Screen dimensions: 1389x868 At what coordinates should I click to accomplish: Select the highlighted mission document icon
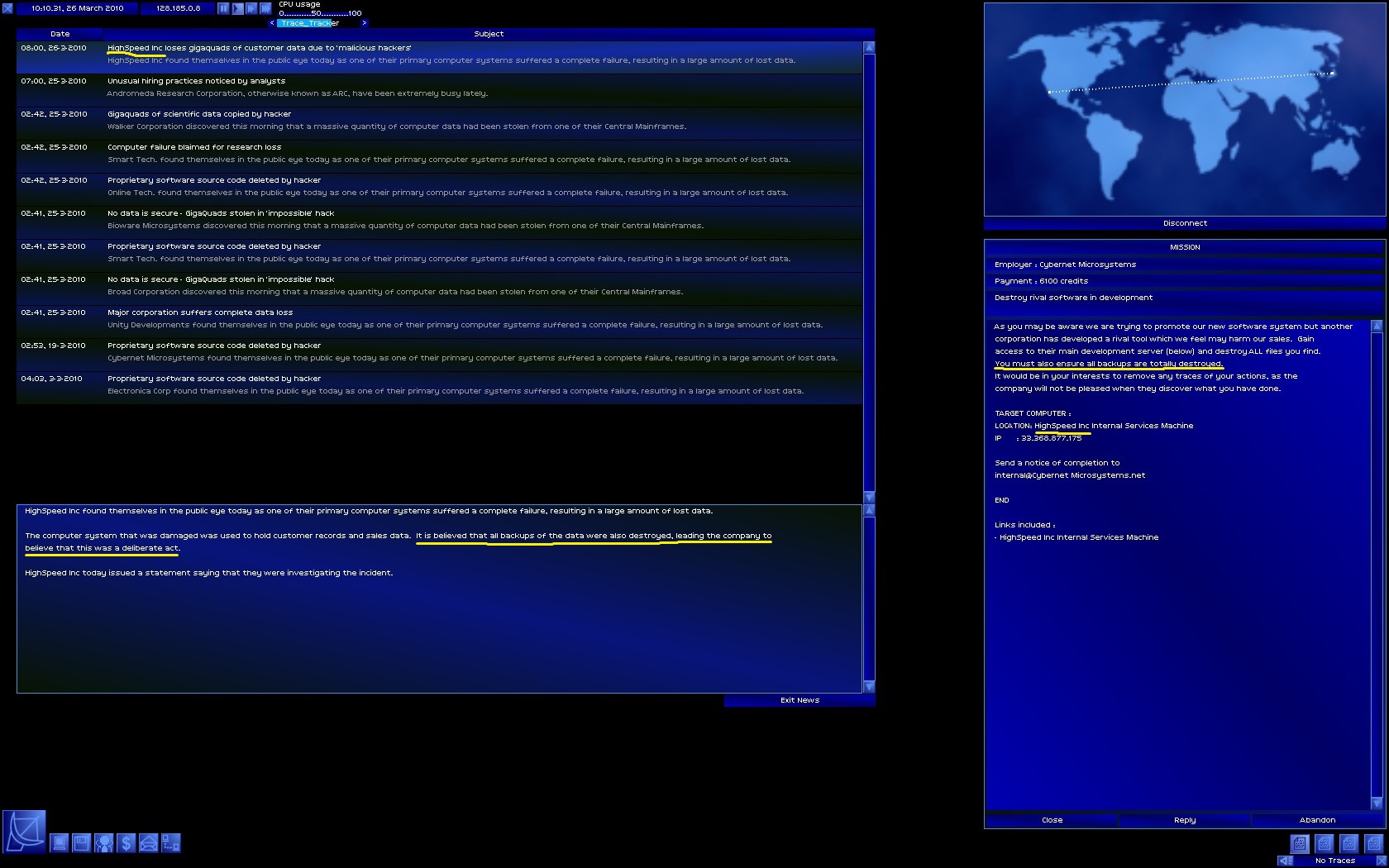pyautogui.click(x=1300, y=843)
